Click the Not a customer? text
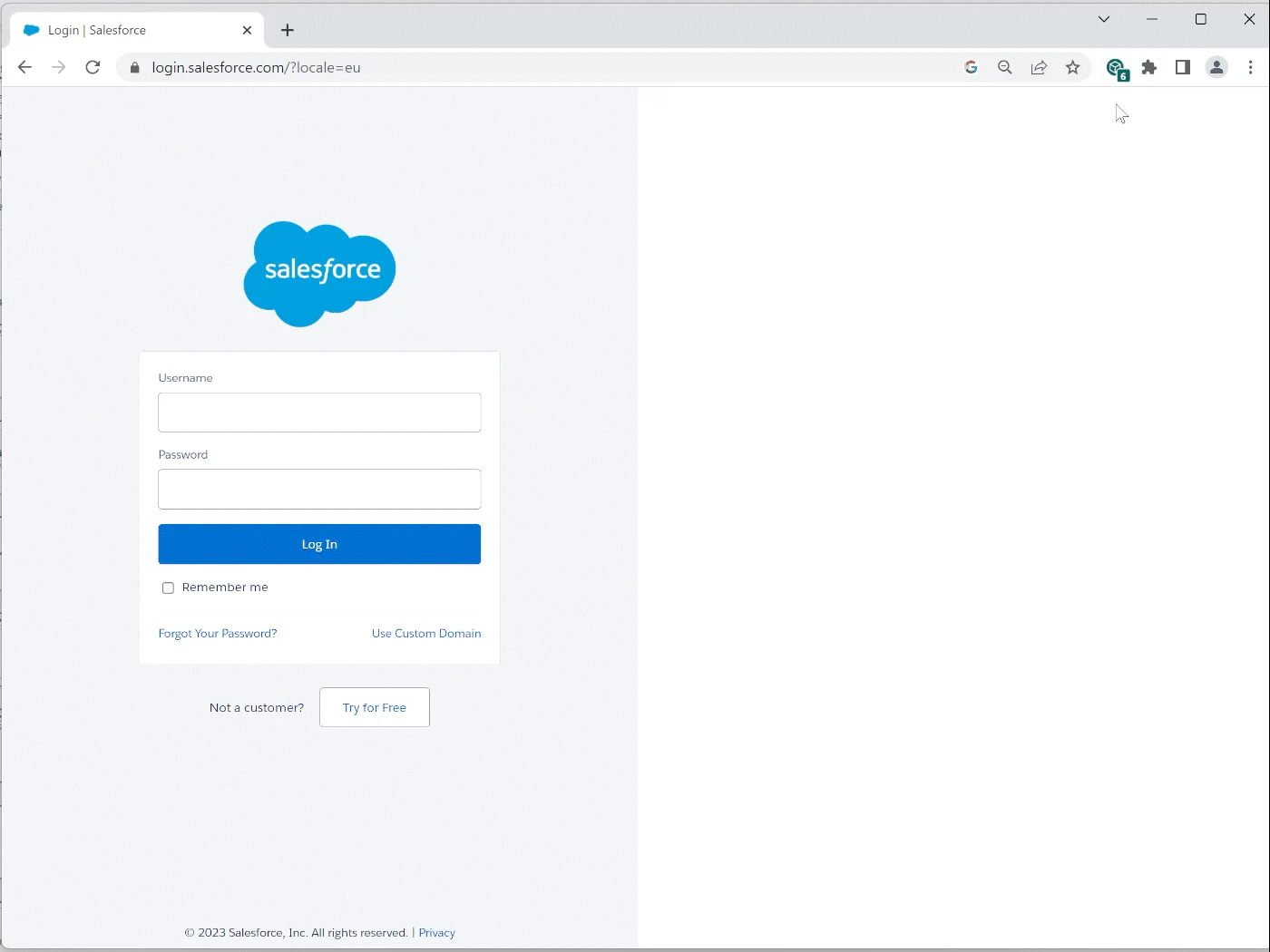1270x952 pixels. click(x=257, y=707)
